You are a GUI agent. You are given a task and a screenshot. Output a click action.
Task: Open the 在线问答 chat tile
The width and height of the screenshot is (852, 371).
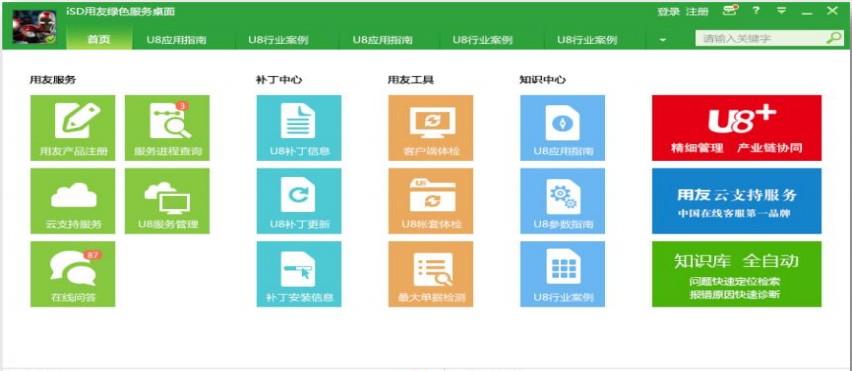(73, 274)
